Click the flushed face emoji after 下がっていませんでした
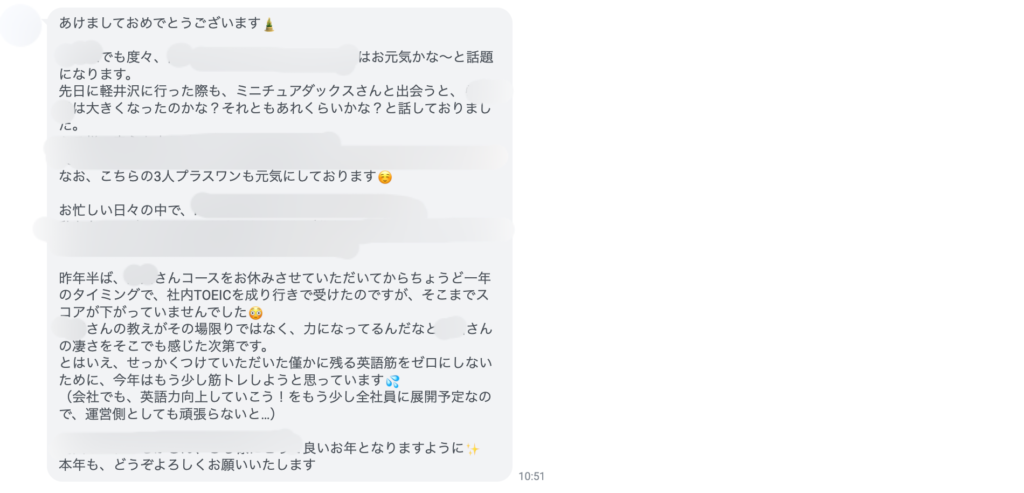The image size is (1024, 493). [256, 312]
